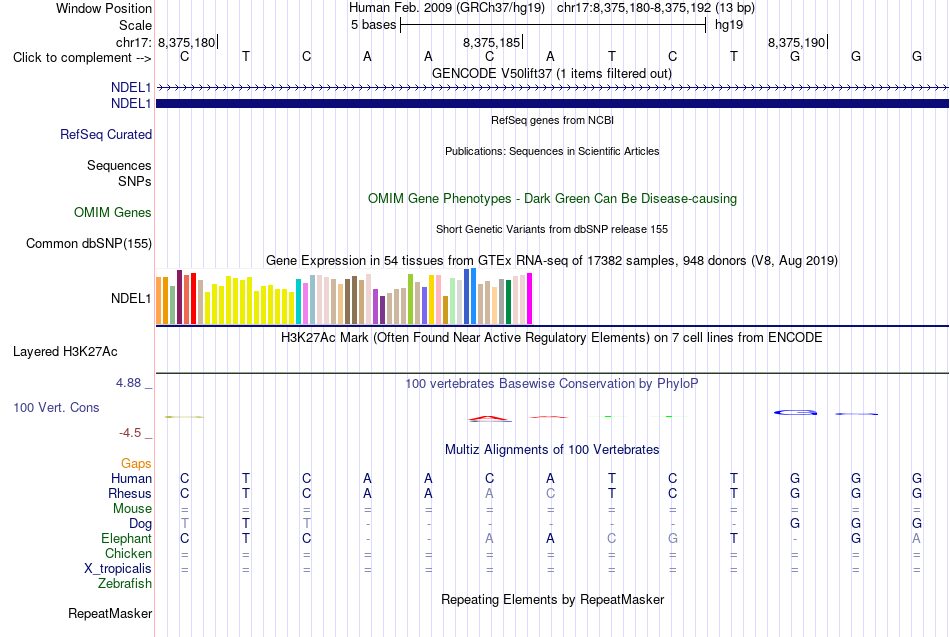
Task: Click the NDEL1 label beside GTEx bar chart
Action: coord(131,298)
